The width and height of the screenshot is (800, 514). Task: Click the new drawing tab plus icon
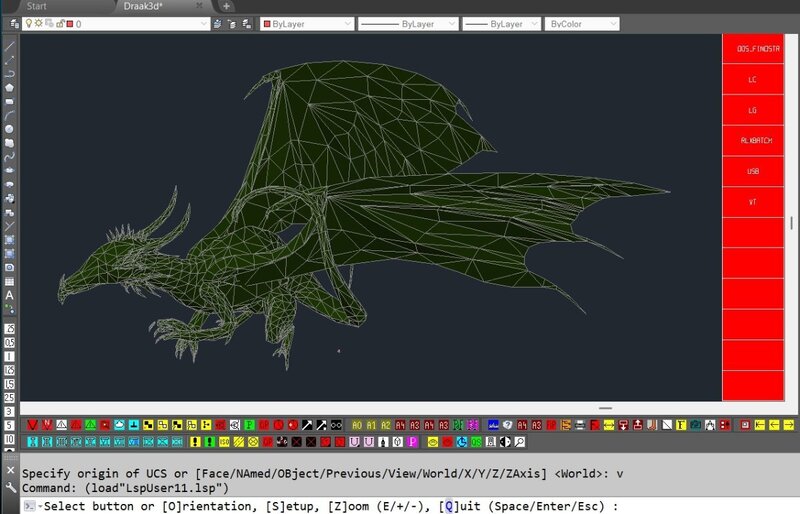pyautogui.click(x=227, y=6)
